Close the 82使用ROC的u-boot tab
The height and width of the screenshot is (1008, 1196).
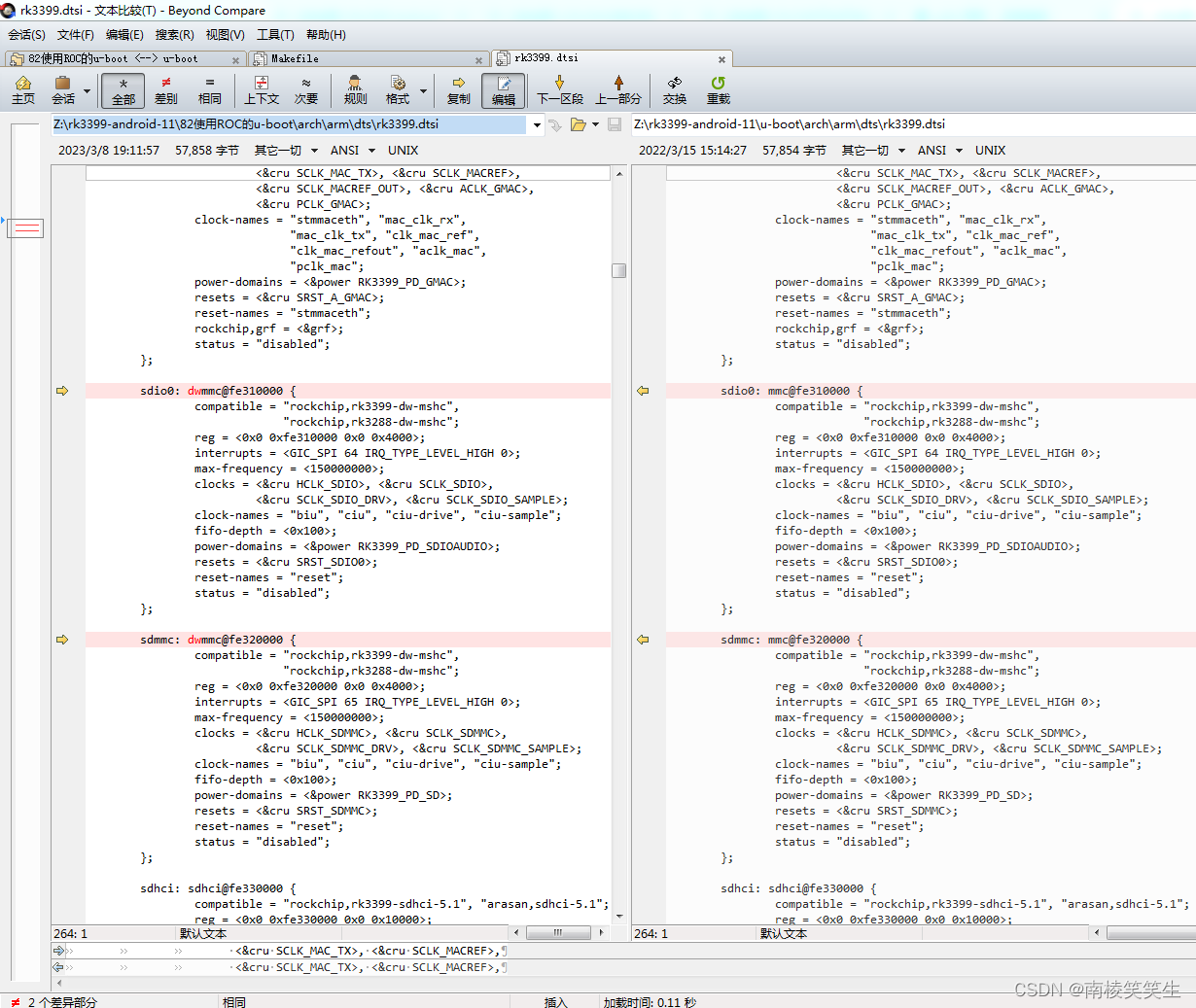coord(235,59)
